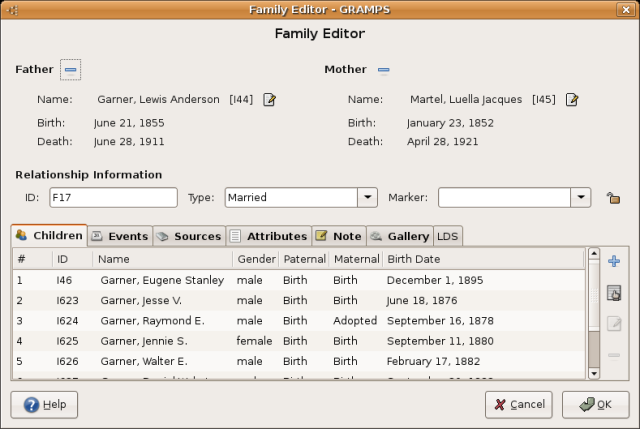The image size is (640, 429).
Task: Remove the mother from the family
Action: tap(383, 70)
